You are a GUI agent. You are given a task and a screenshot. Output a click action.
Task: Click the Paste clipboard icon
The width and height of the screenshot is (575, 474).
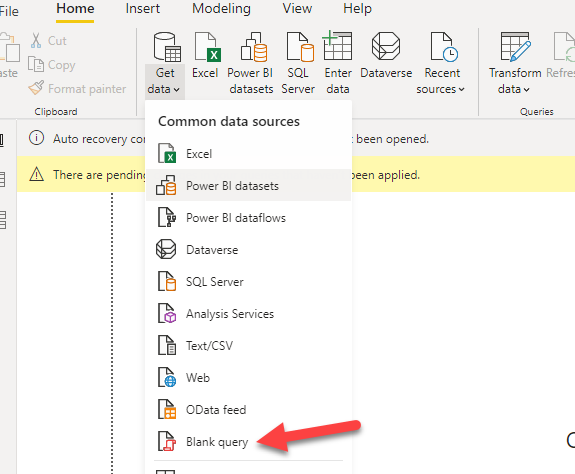coord(9,48)
